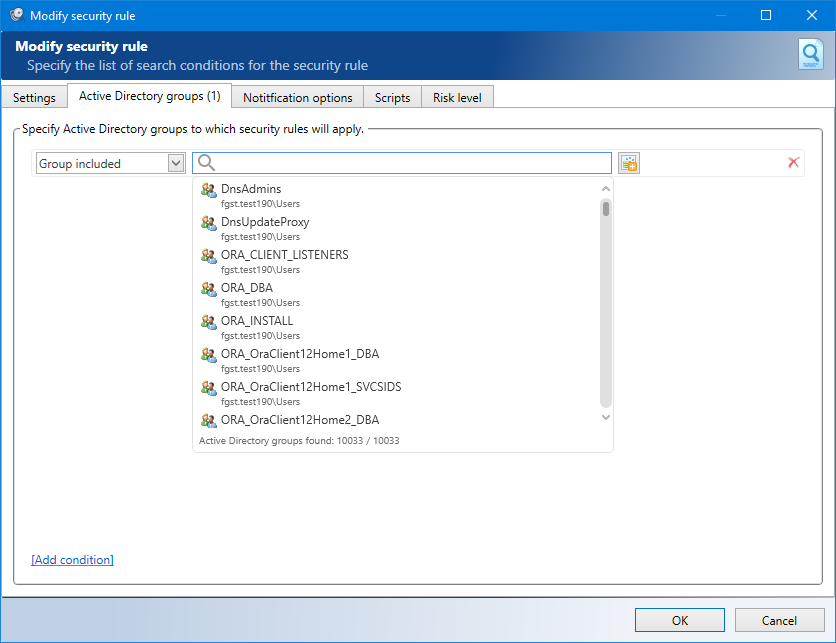Click the search document icon in the header
Viewport: 836px width, 643px height.
[x=810, y=54]
